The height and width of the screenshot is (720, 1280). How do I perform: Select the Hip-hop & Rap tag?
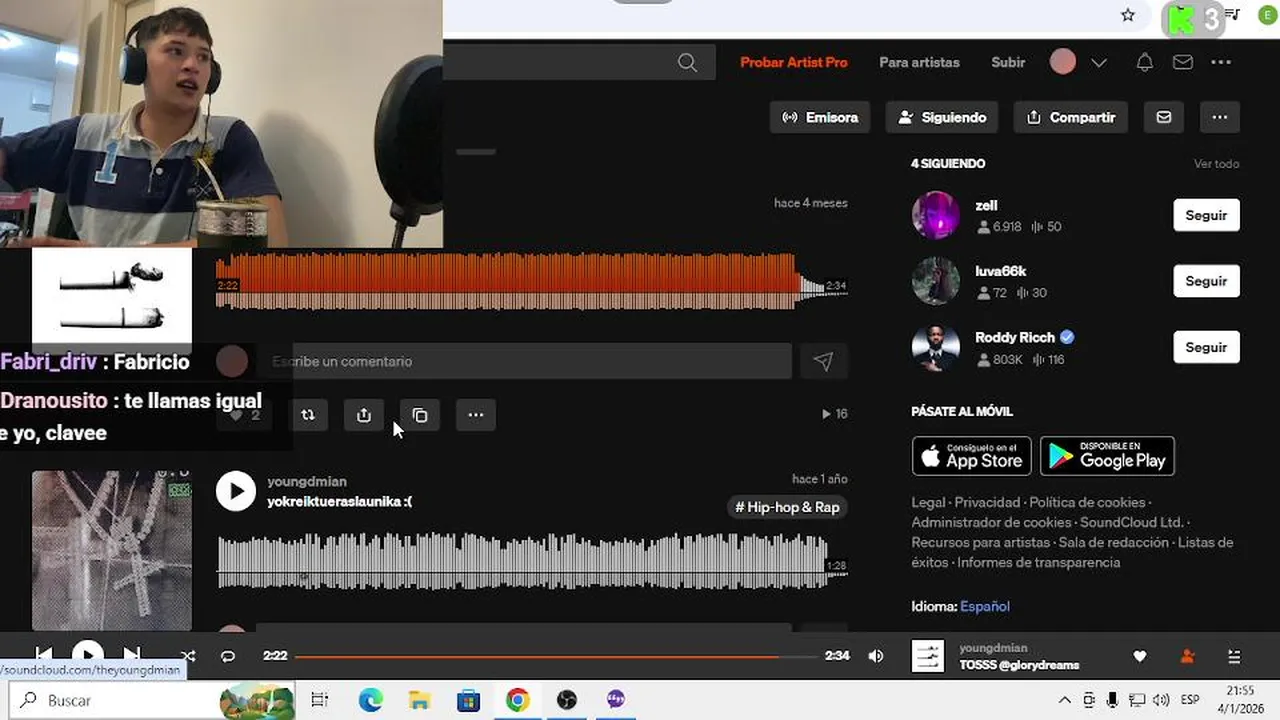(788, 507)
